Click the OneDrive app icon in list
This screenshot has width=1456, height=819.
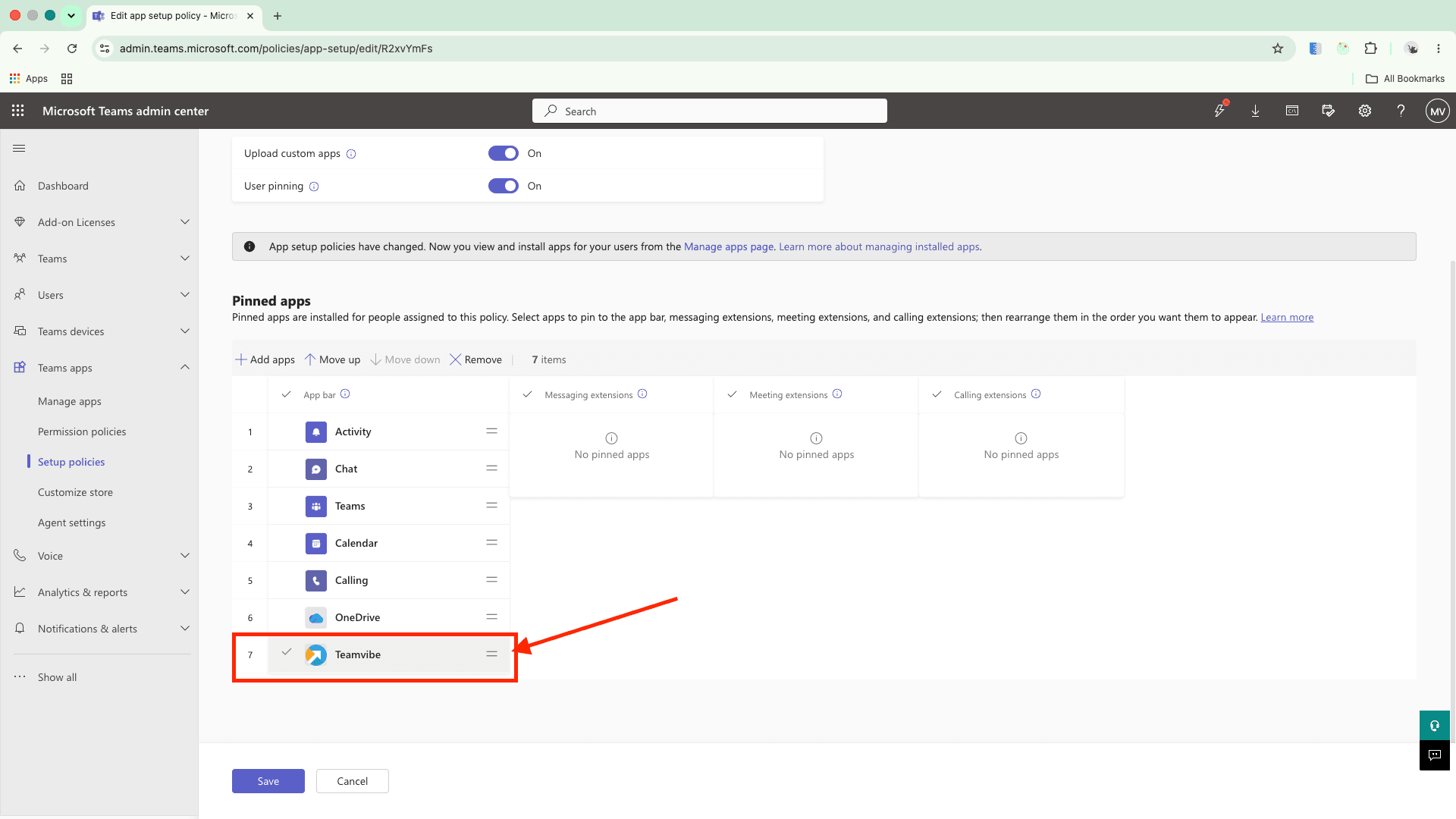tap(316, 617)
